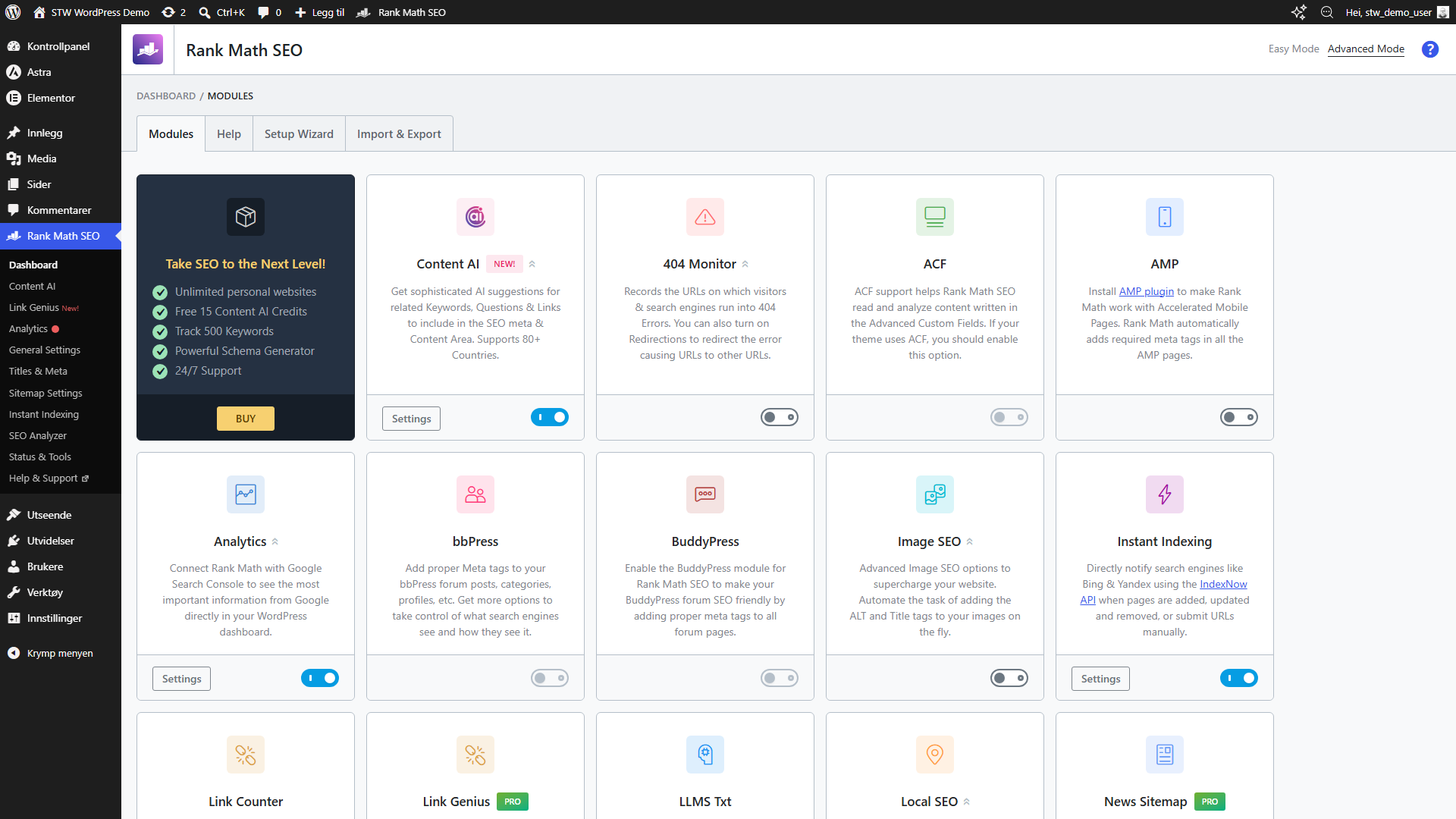Switch to the Setup Wizard tab
Image resolution: width=1456 pixels, height=819 pixels.
click(x=299, y=133)
